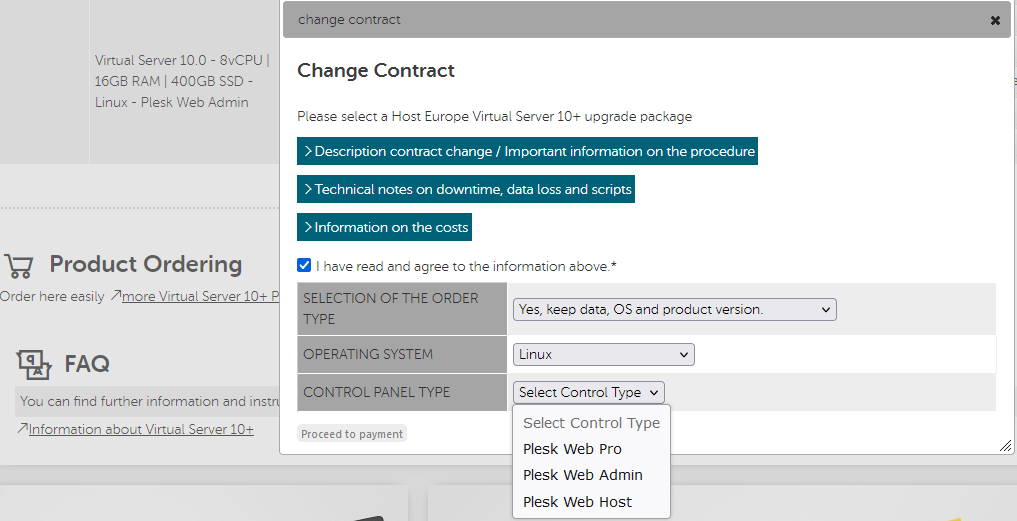The image size is (1017, 521).
Task: Expand Information on the costs section
Action: 384,227
